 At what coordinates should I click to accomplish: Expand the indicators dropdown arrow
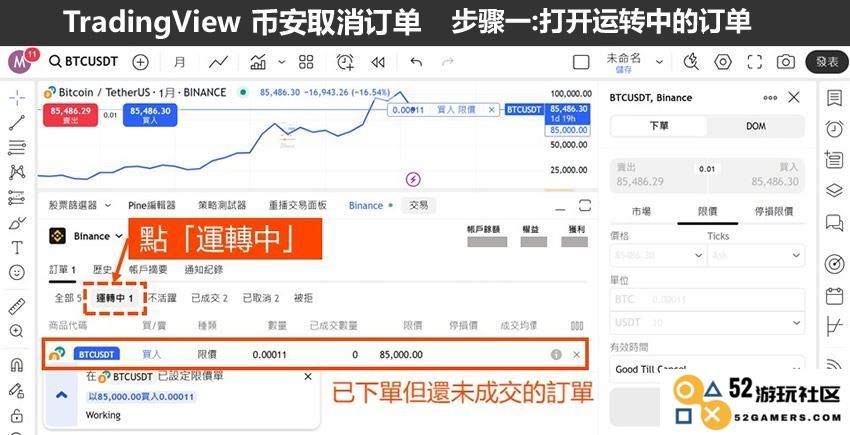[281, 62]
